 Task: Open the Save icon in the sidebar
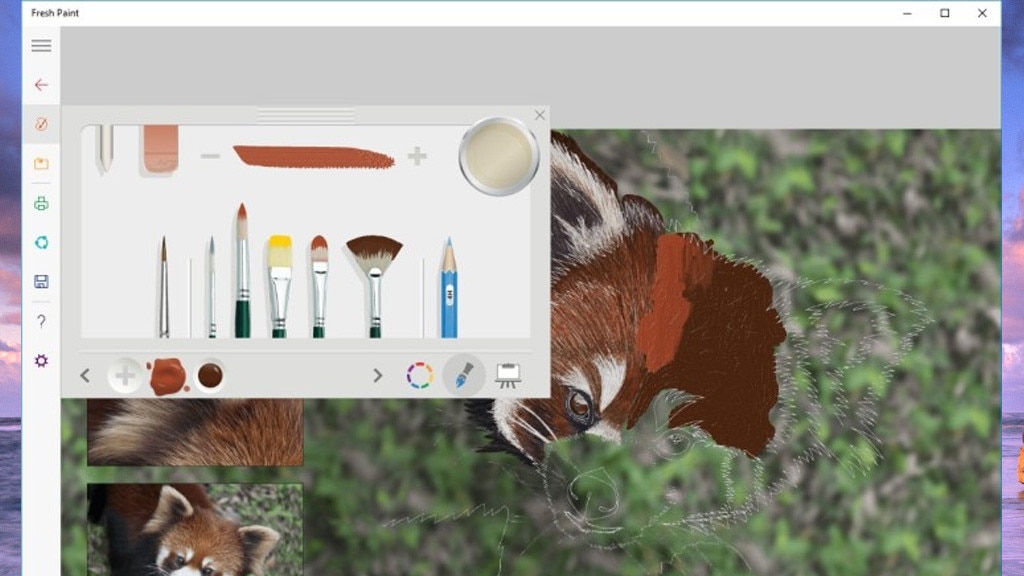point(40,281)
